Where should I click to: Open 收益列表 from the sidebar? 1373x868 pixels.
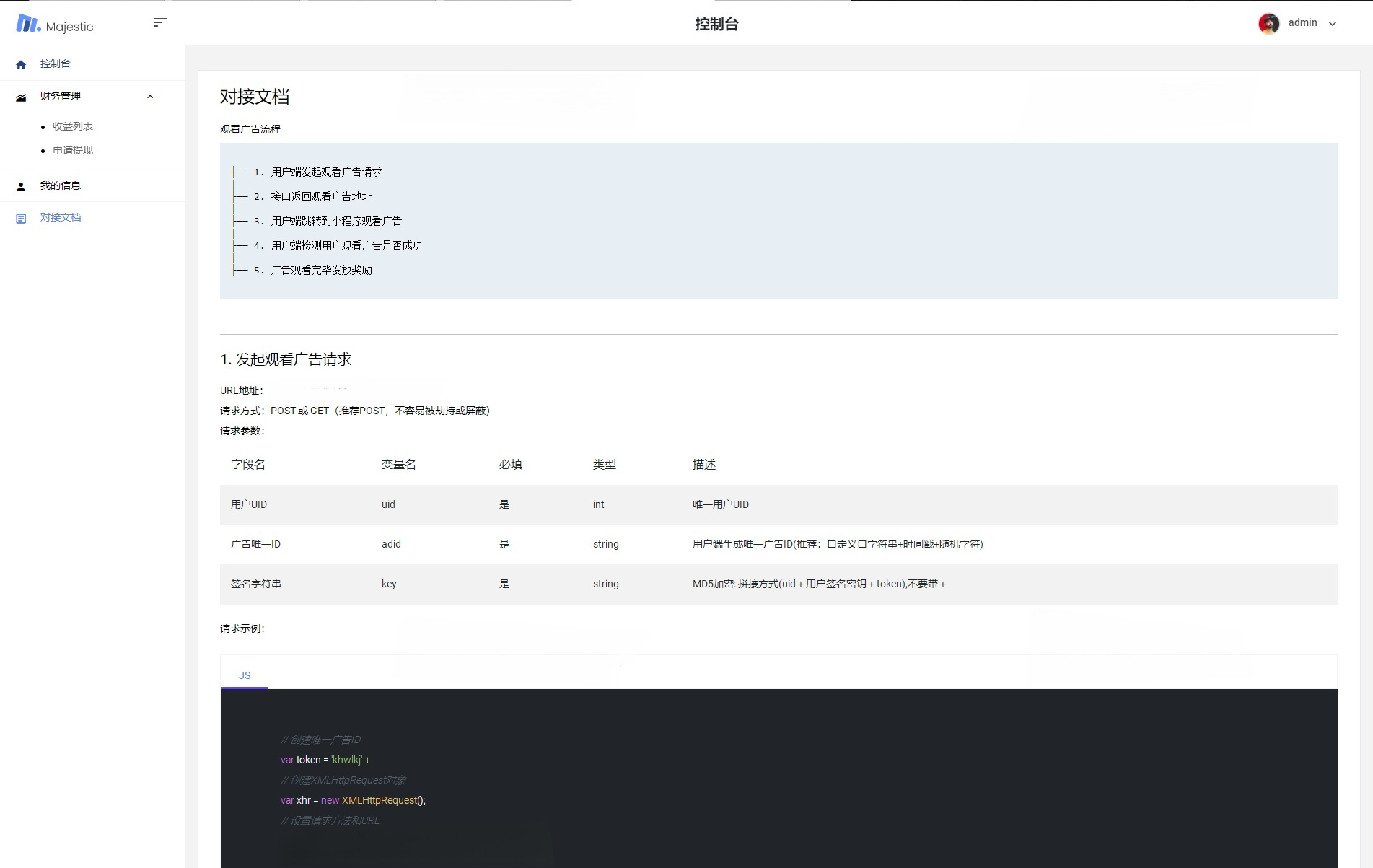tap(72, 126)
